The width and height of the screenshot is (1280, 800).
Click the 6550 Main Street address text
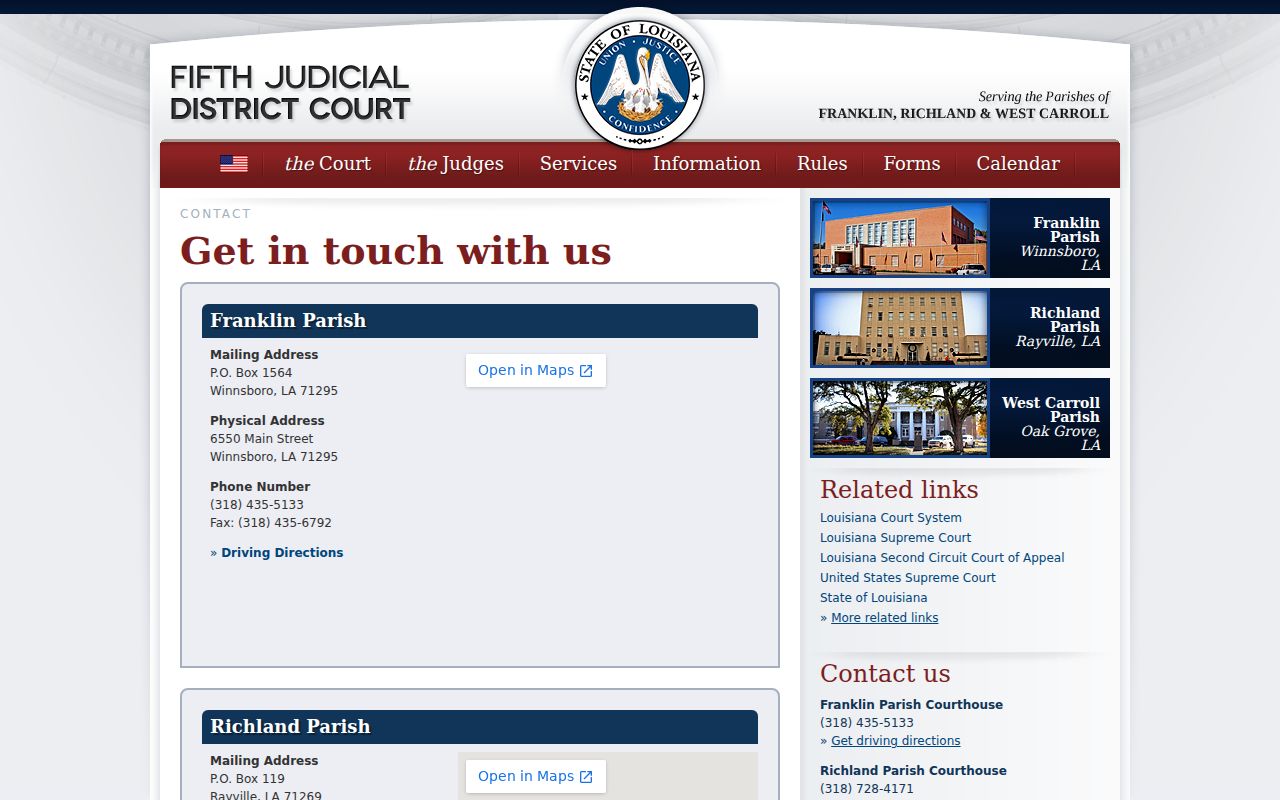tap(262, 439)
